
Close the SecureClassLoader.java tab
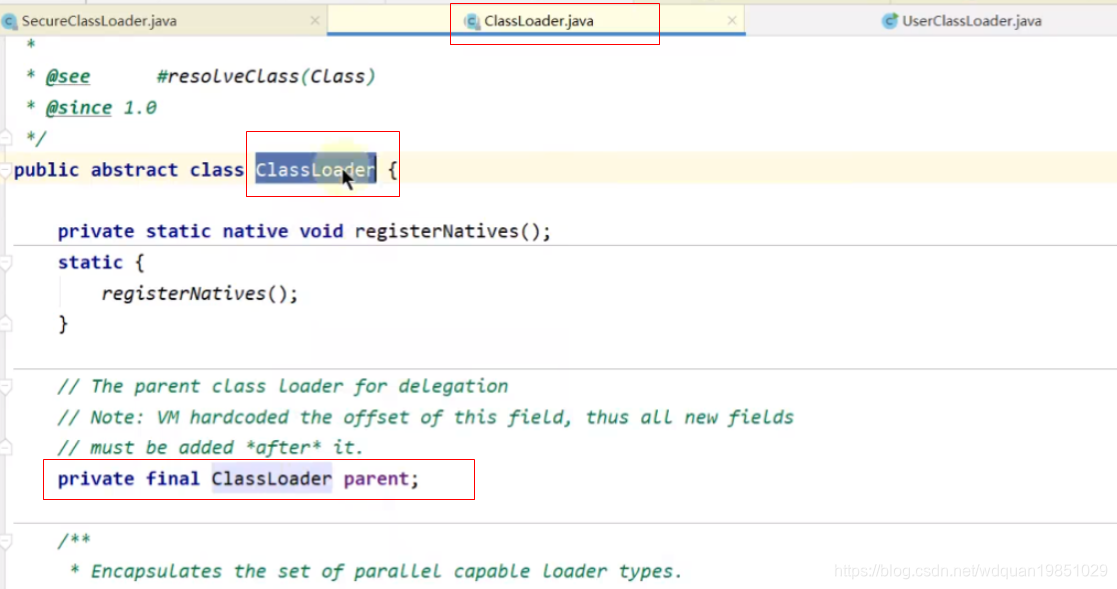(315, 21)
